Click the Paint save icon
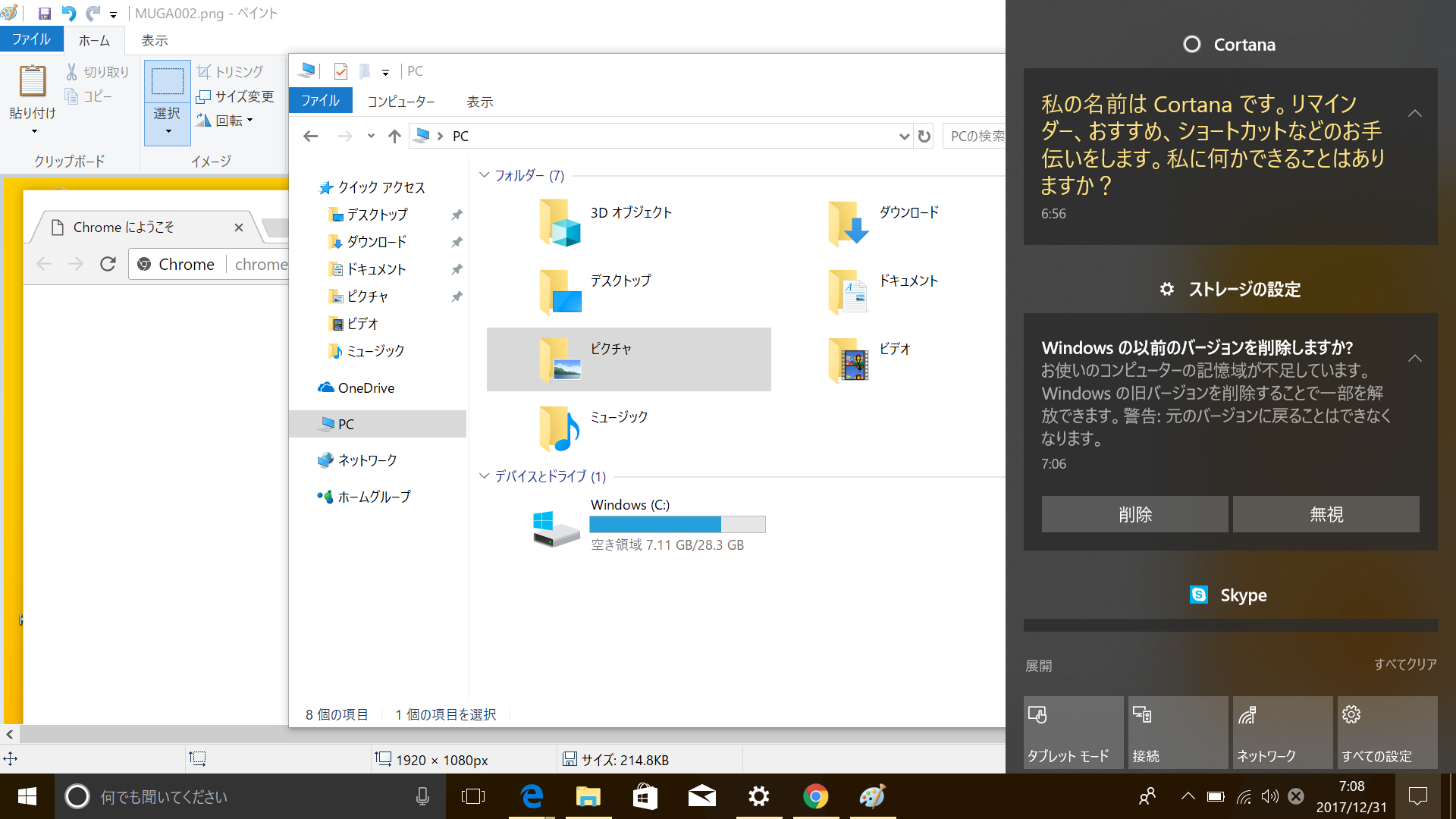Viewport: 1456px width, 819px height. pyautogui.click(x=44, y=14)
